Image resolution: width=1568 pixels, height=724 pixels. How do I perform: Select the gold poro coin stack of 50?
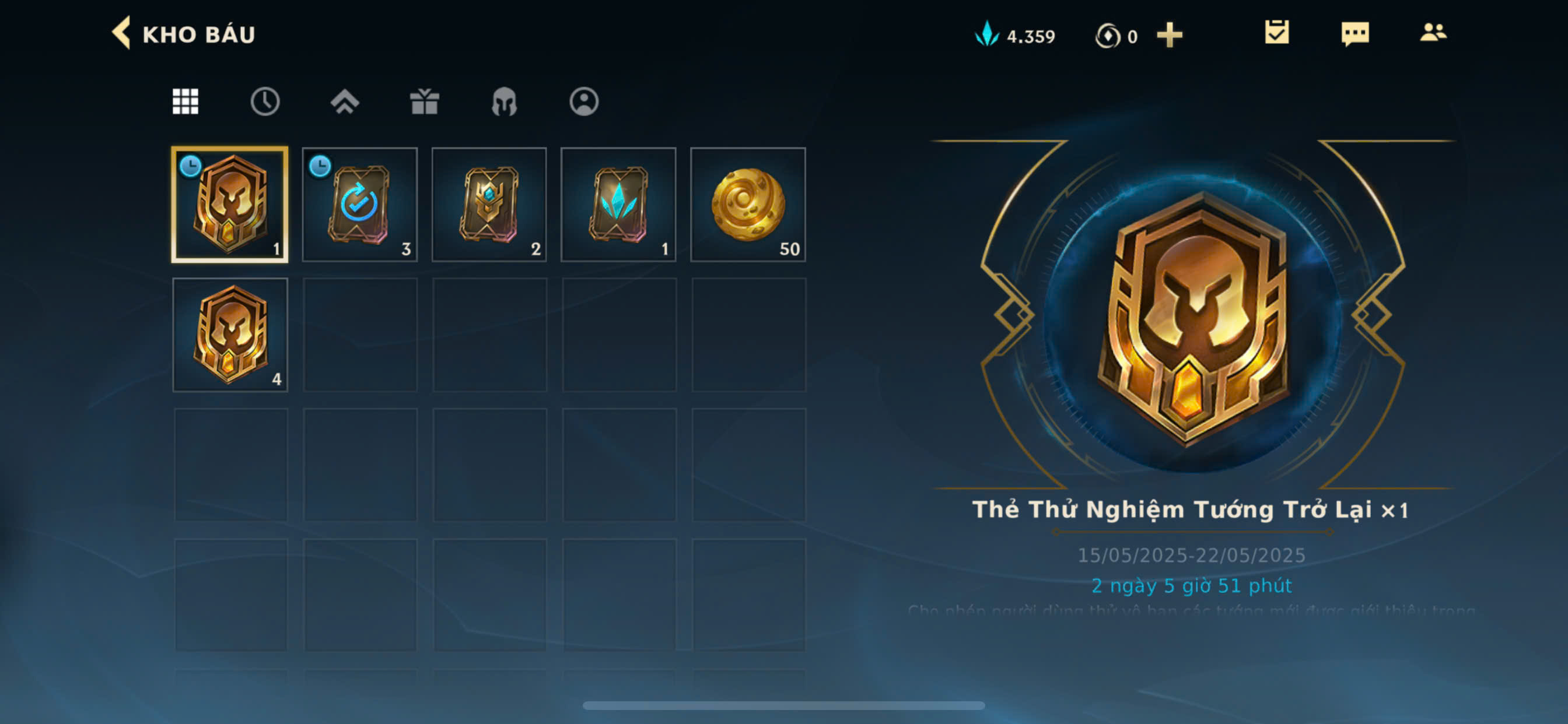pos(748,205)
